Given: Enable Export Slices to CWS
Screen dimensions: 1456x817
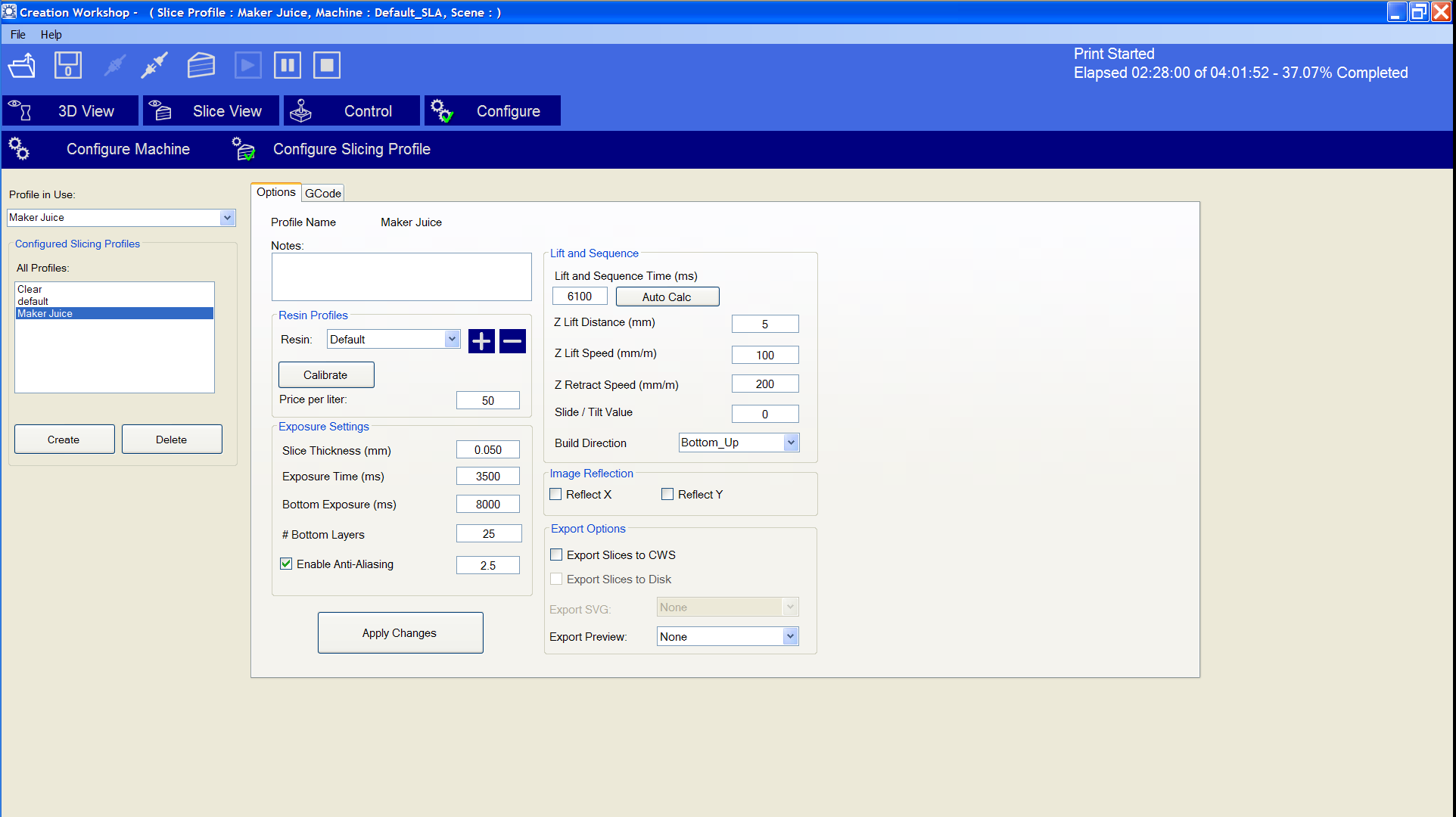Looking at the screenshot, I should point(556,555).
